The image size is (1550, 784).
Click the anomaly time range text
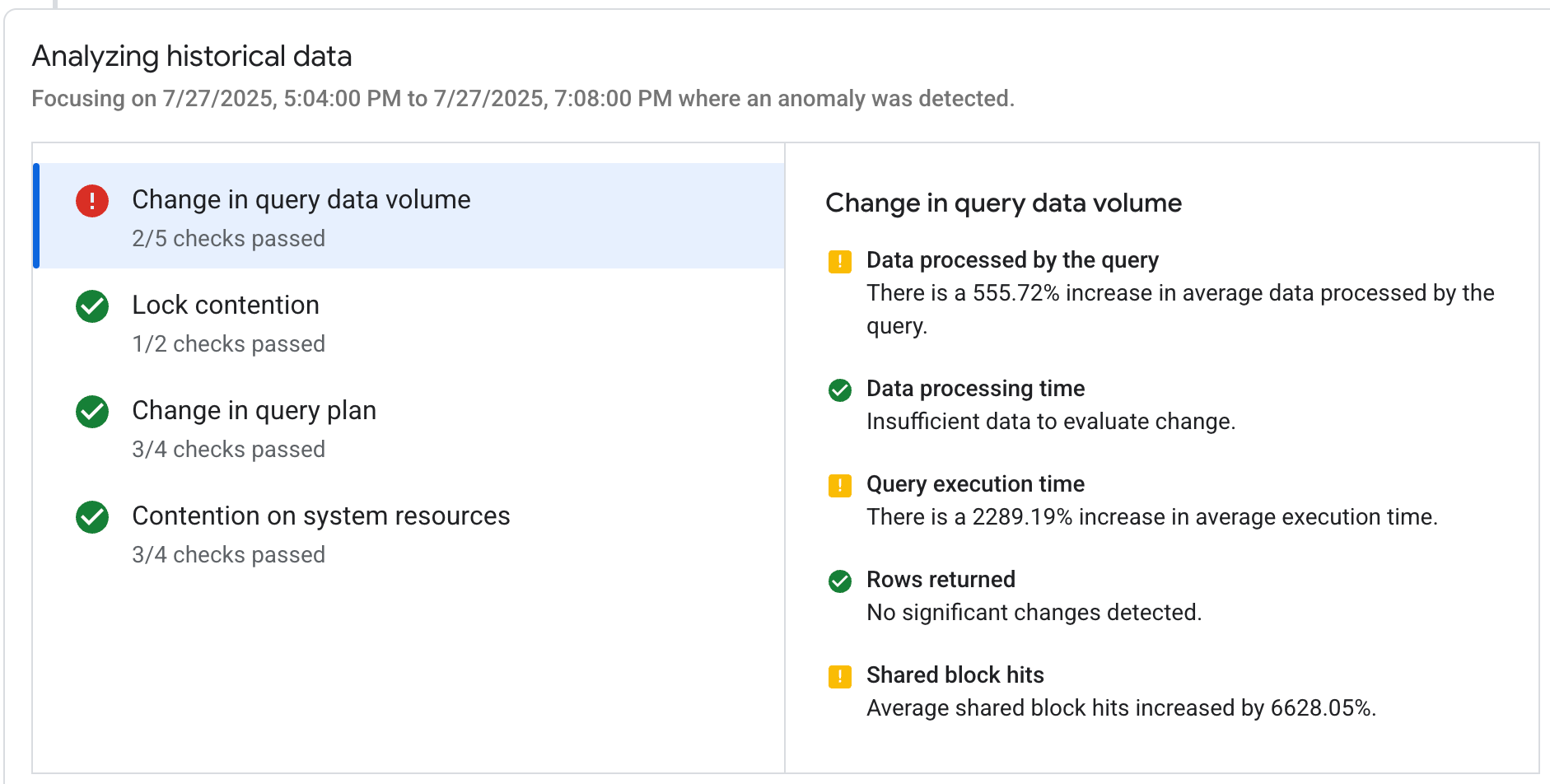coord(523,98)
